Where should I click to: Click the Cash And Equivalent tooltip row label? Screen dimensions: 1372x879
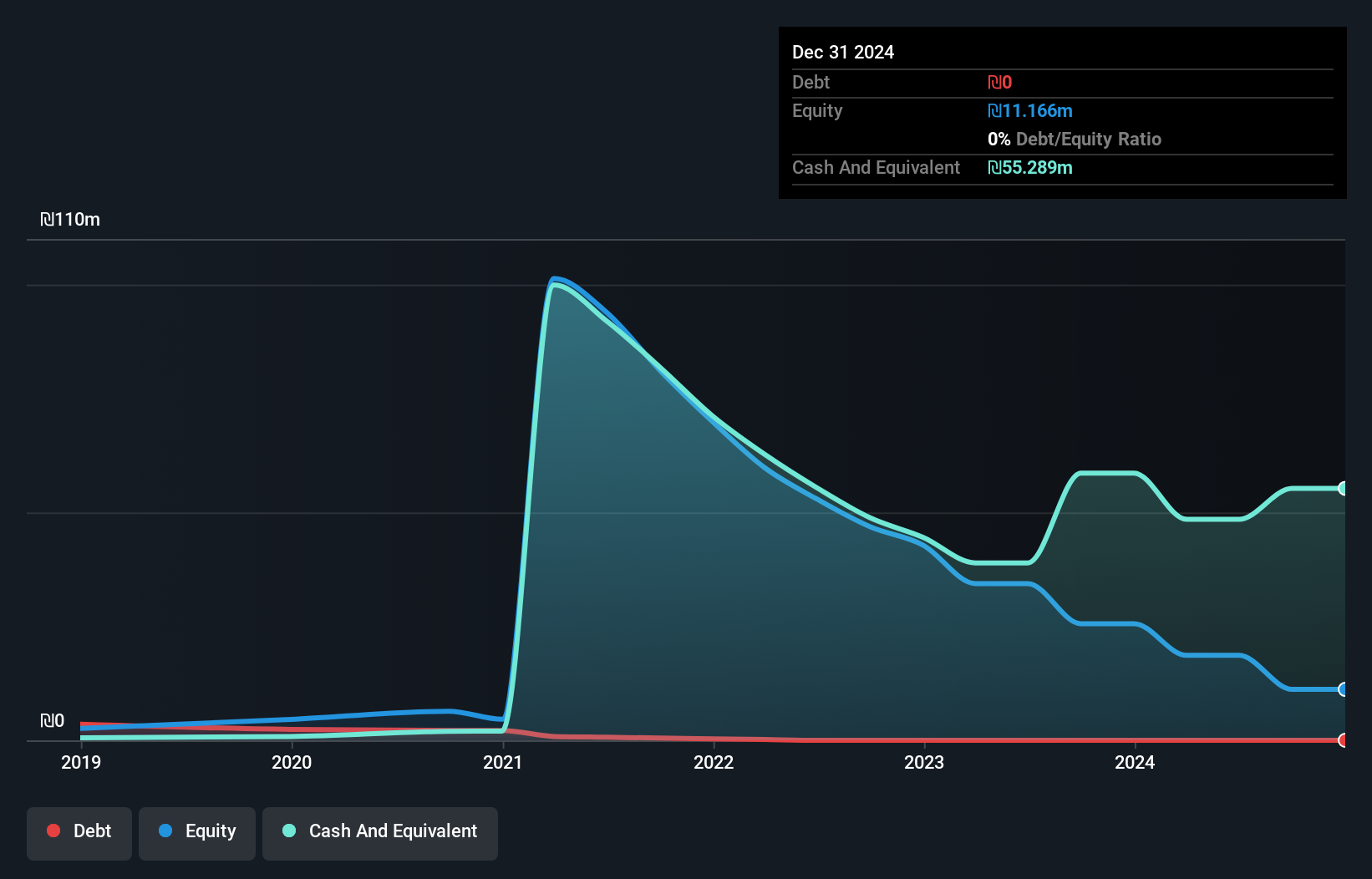[x=876, y=167]
